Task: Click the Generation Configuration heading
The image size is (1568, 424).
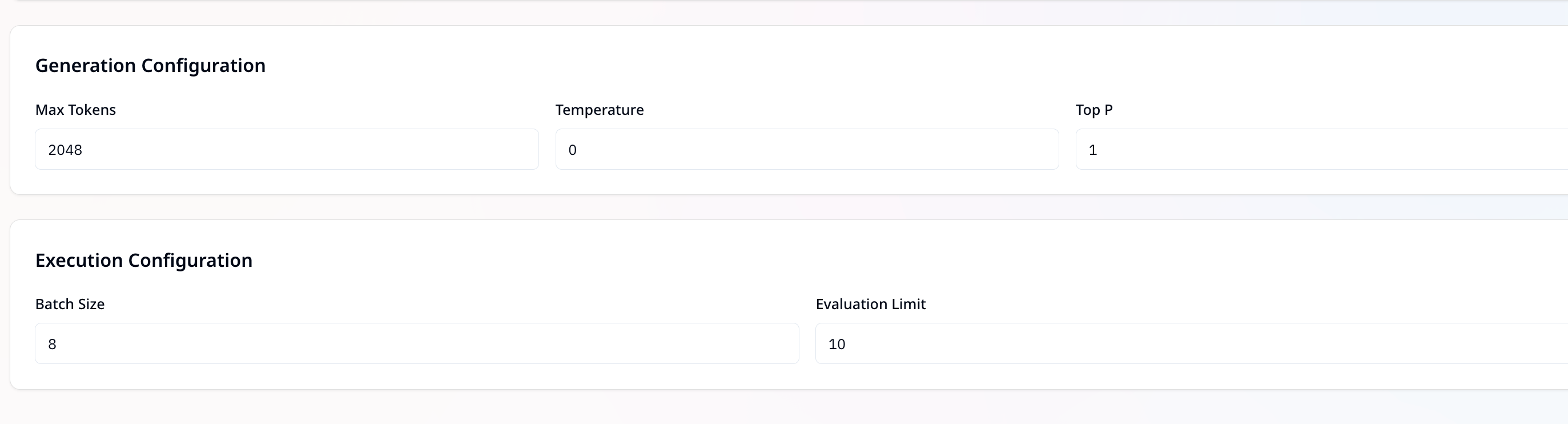Action: click(x=150, y=65)
